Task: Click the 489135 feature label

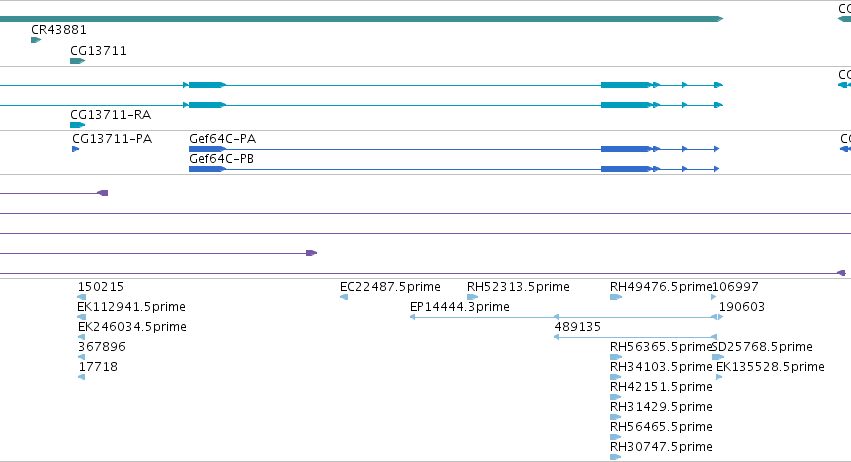Action: (577, 327)
